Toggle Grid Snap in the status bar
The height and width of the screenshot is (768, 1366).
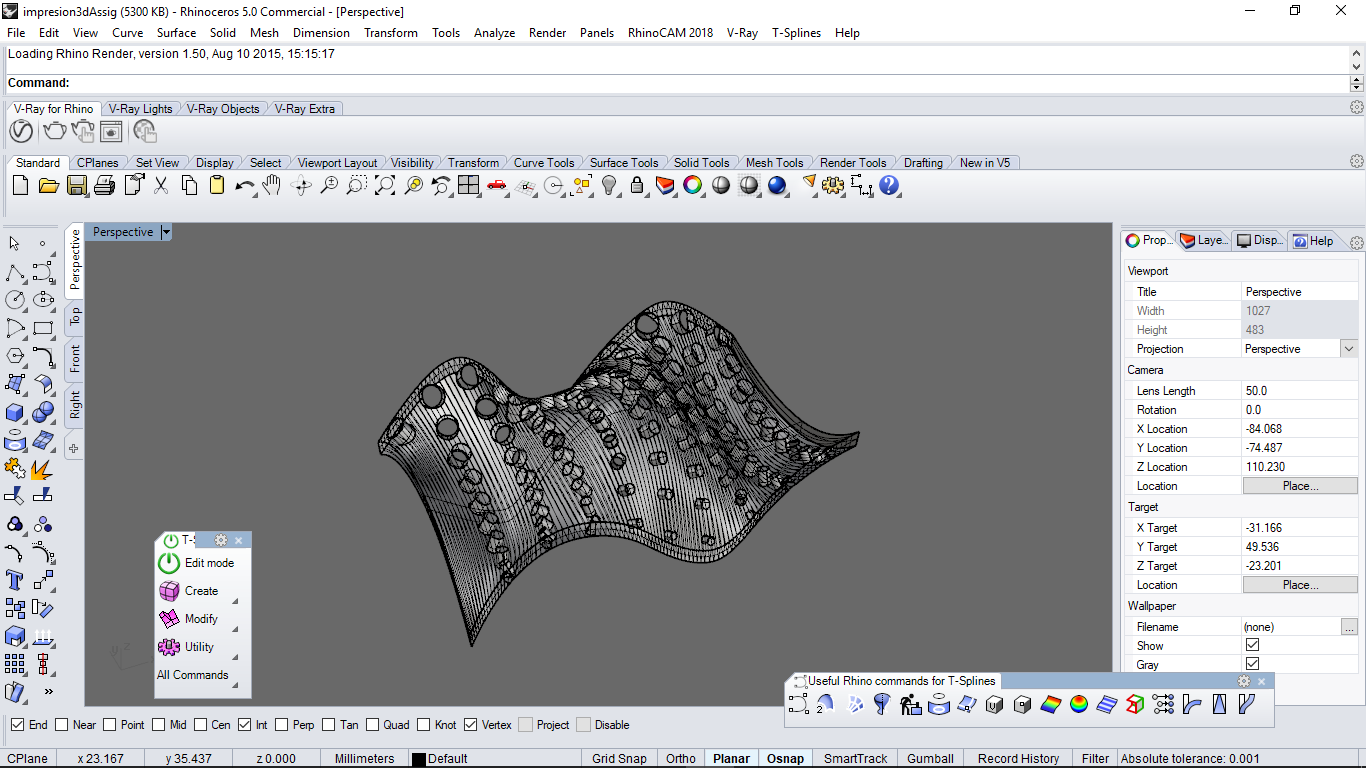tap(619, 759)
